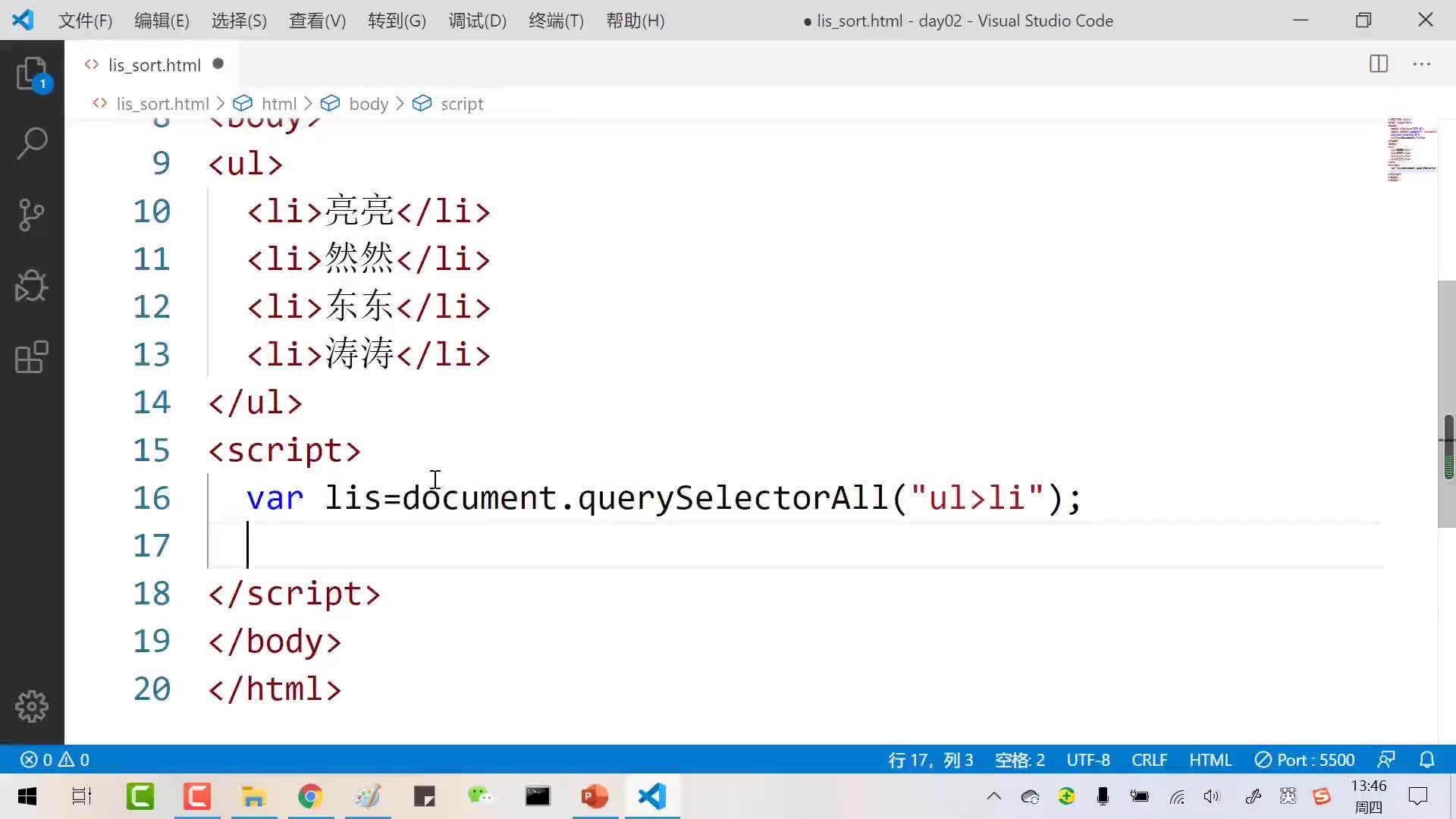
Task: Click the closing </html> tag line
Action: pyautogui.click(x=275, y=689)
